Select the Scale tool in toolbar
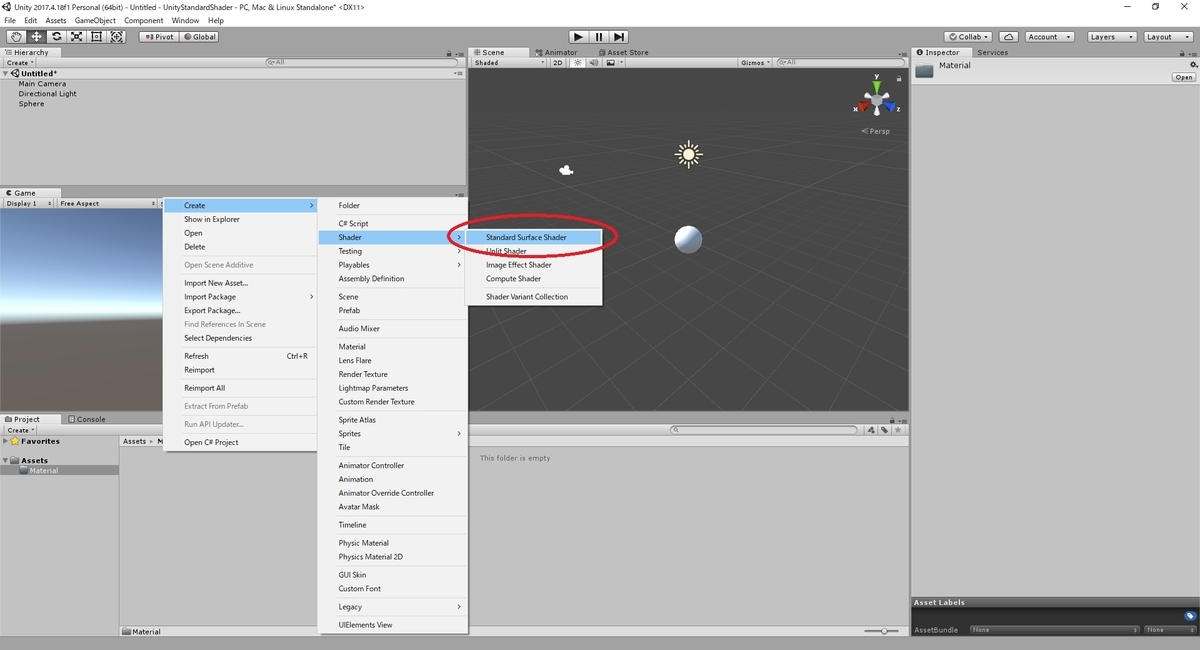Image resolution: width=1200 pixels, height=650 pixels. pos(76,37)
